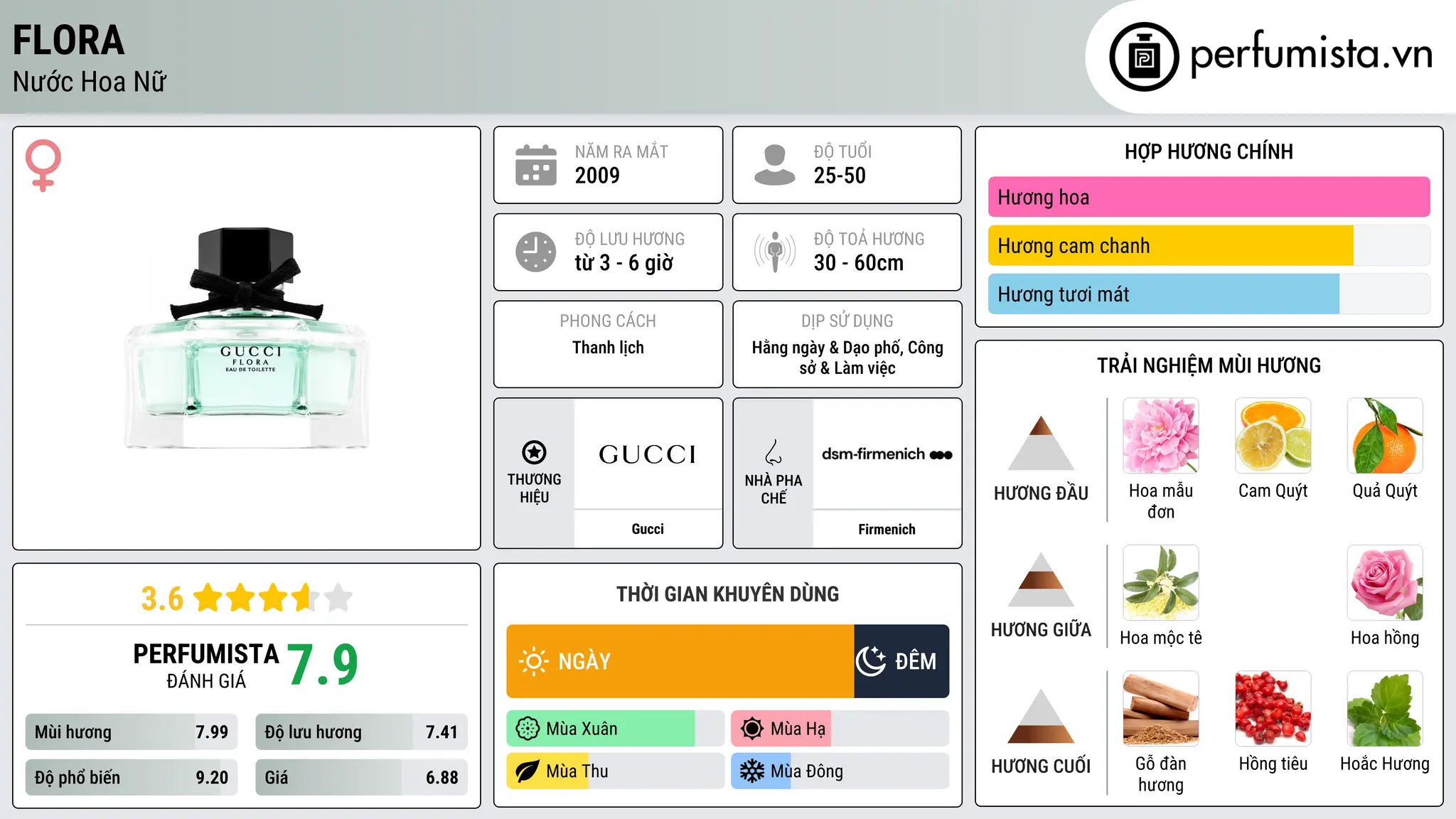Viewport: 1456px width, 819px height.
Task: Select the Hoa mộc tê osmanthus thumbnail
Action: tap(1160, 583)
